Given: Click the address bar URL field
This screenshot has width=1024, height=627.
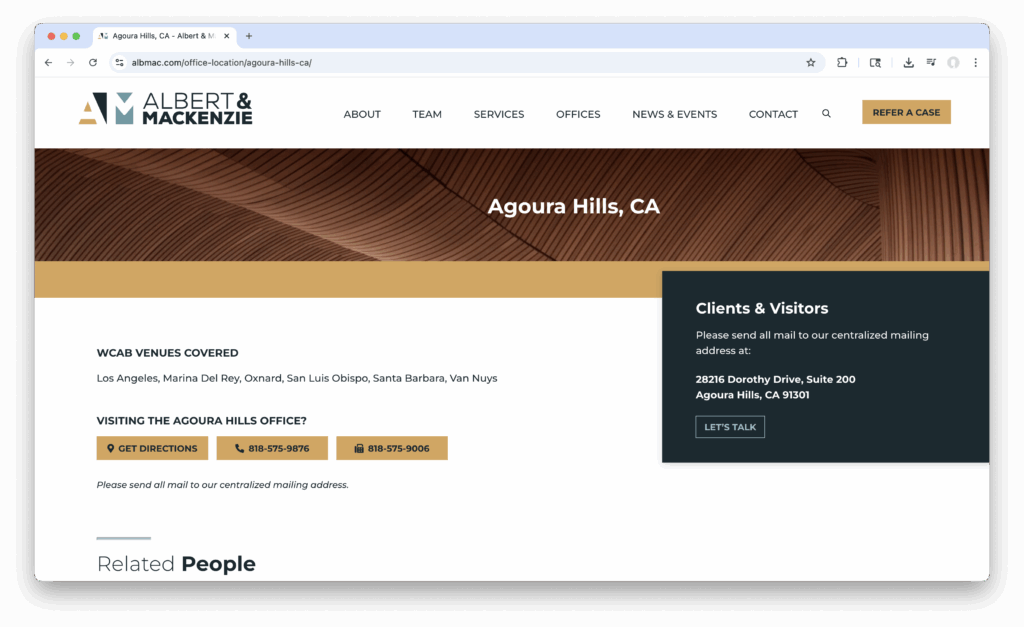Looking at the screenshot, I should point(450,62).
